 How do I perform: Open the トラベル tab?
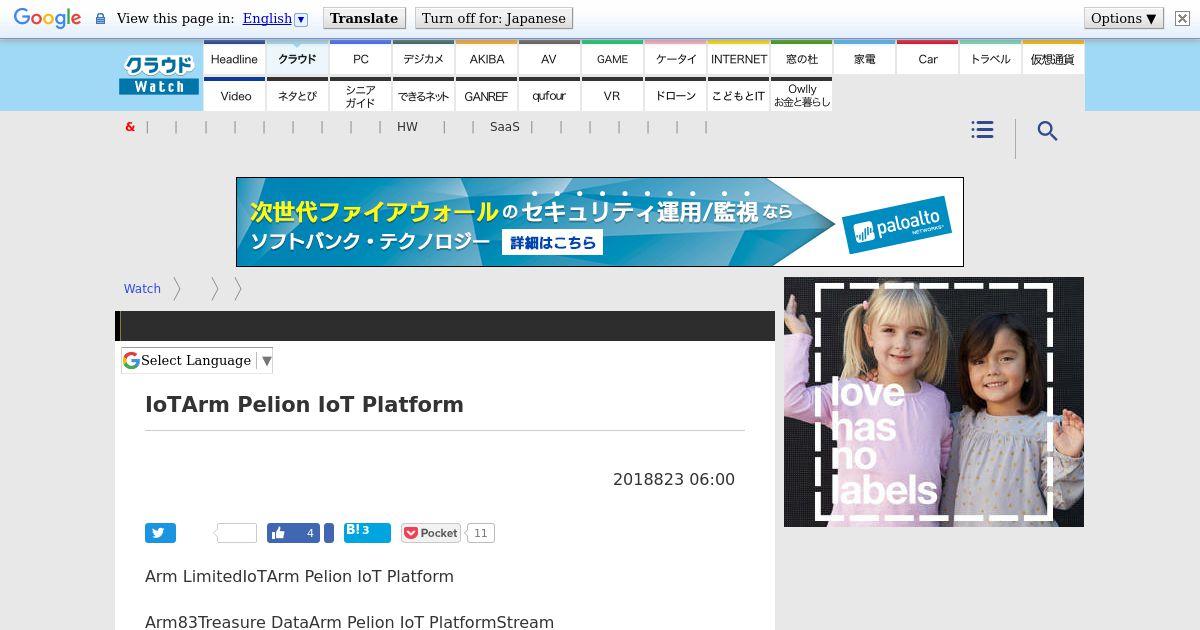990,59
